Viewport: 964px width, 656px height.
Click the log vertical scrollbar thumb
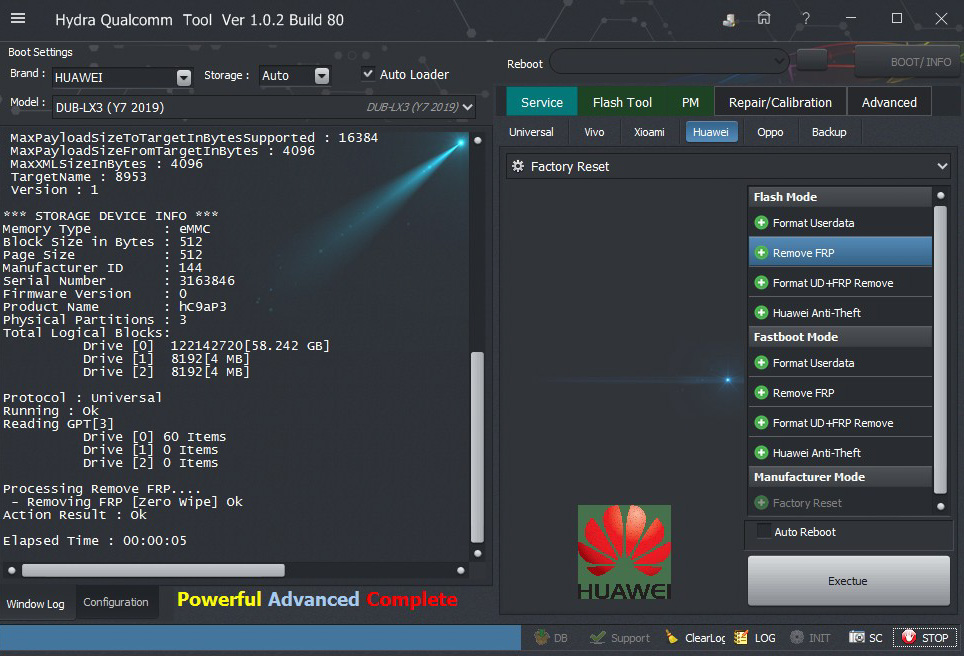(477, 447)
